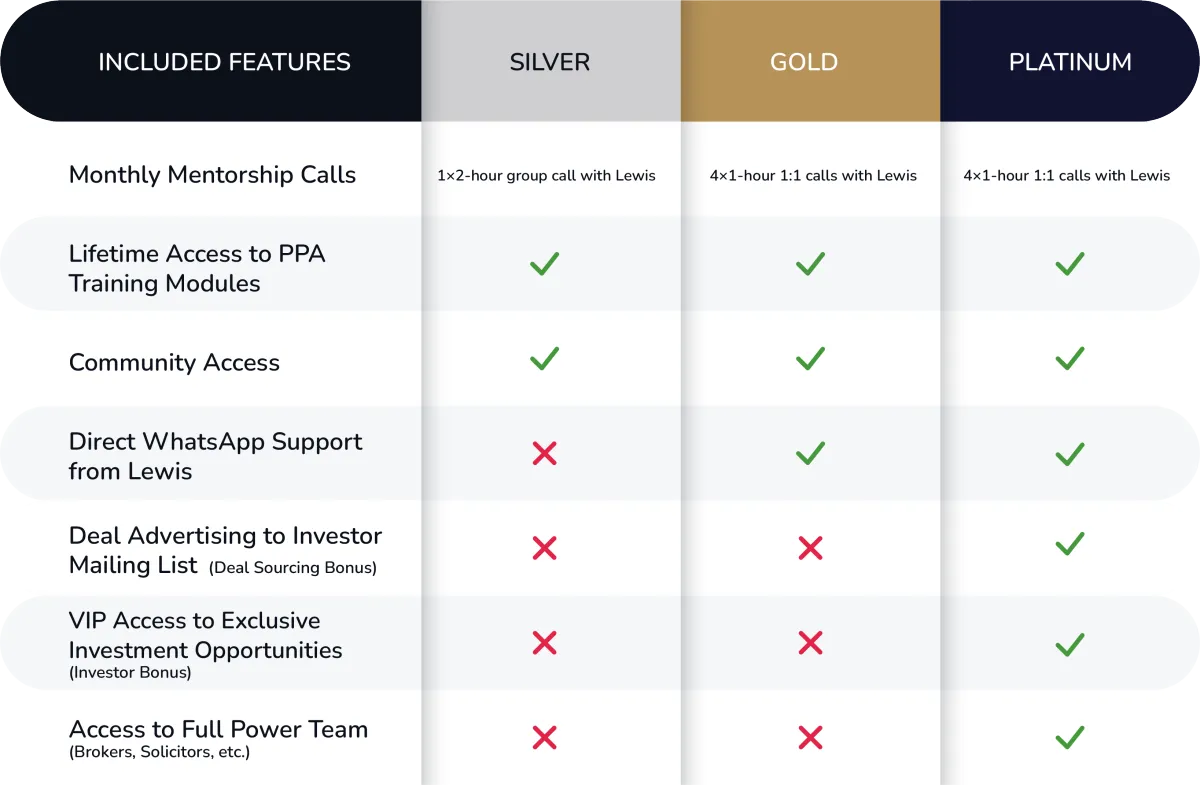Select the SILVER plan column header
The height and width of the screenshot is (785, 1200).
(551, 61)
